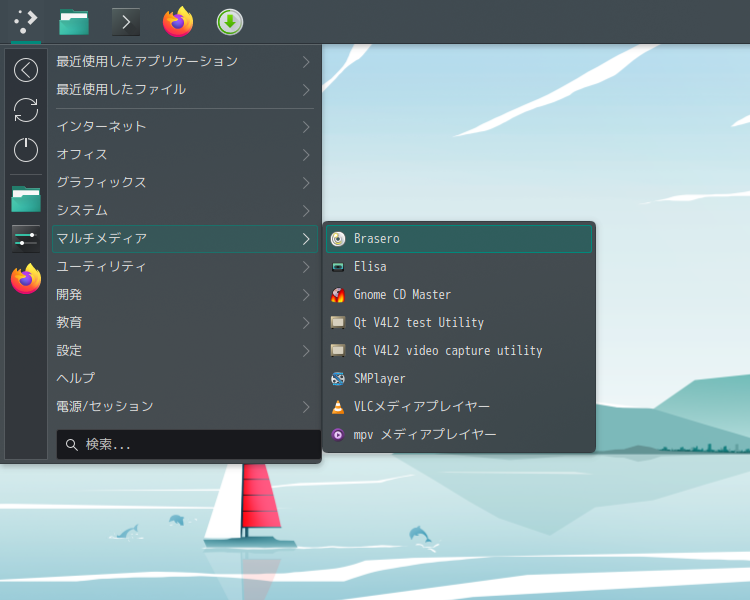Click the インターネット label
750x600 pixels.
(x=101, y=127)
